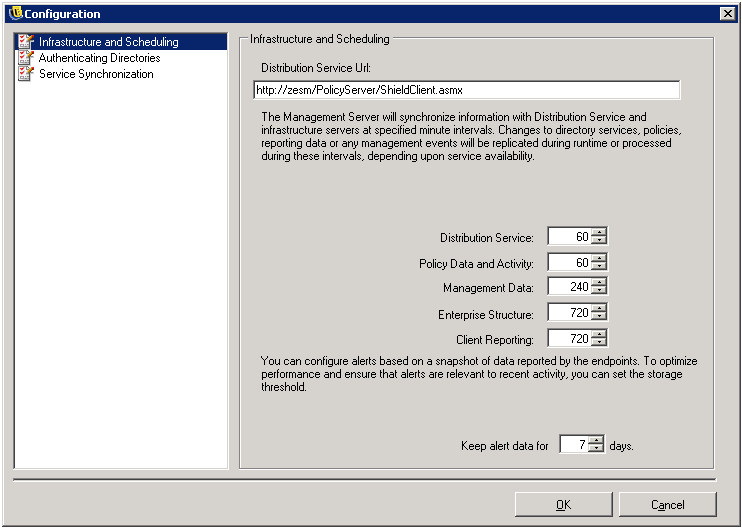
Task: Decrease the Policy Data and Activity interval
Action: [599, 266]
